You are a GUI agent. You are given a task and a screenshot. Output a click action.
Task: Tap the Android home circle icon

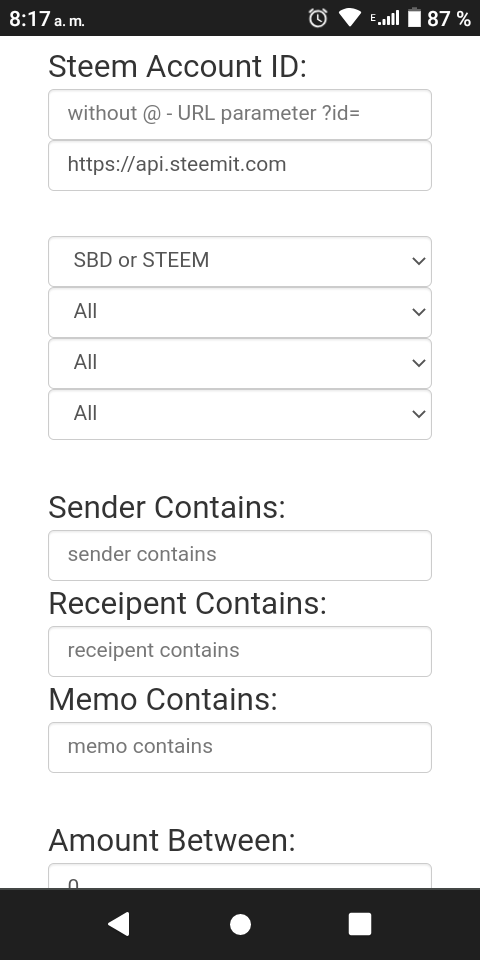pyautogui.click(x=240, y=924)
